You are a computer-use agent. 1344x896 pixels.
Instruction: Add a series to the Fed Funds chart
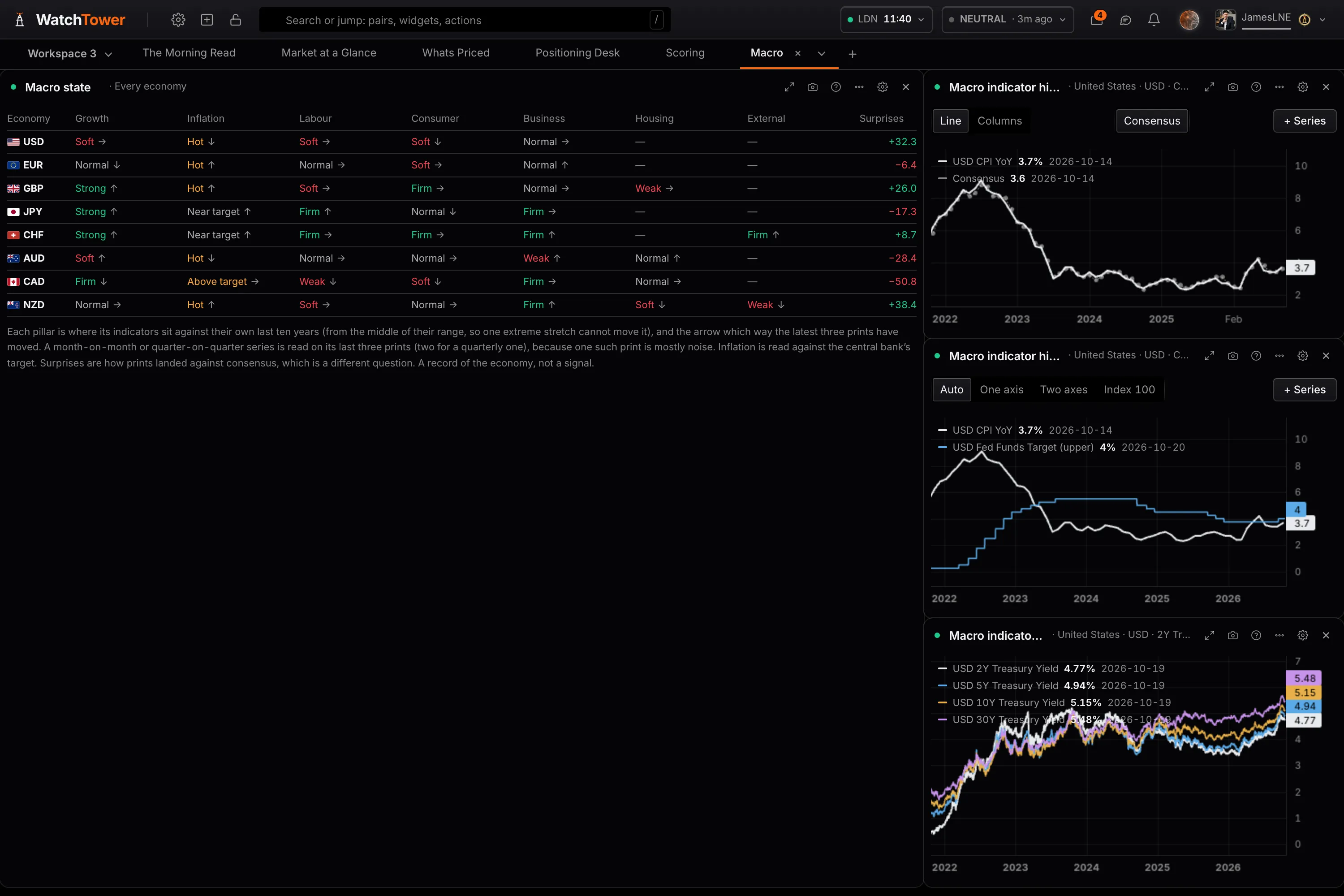[x=1305, y=389]
